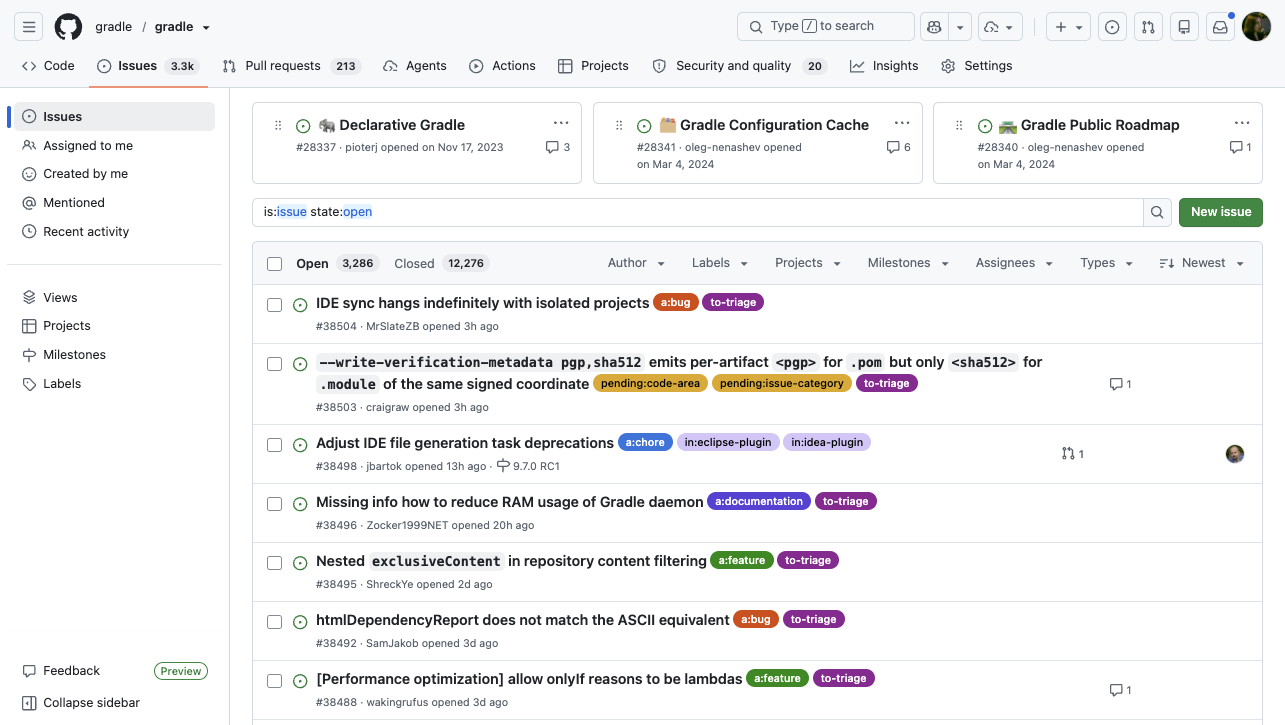Open the repository switcher dropdown arrow after gradle

pos(206,28)
